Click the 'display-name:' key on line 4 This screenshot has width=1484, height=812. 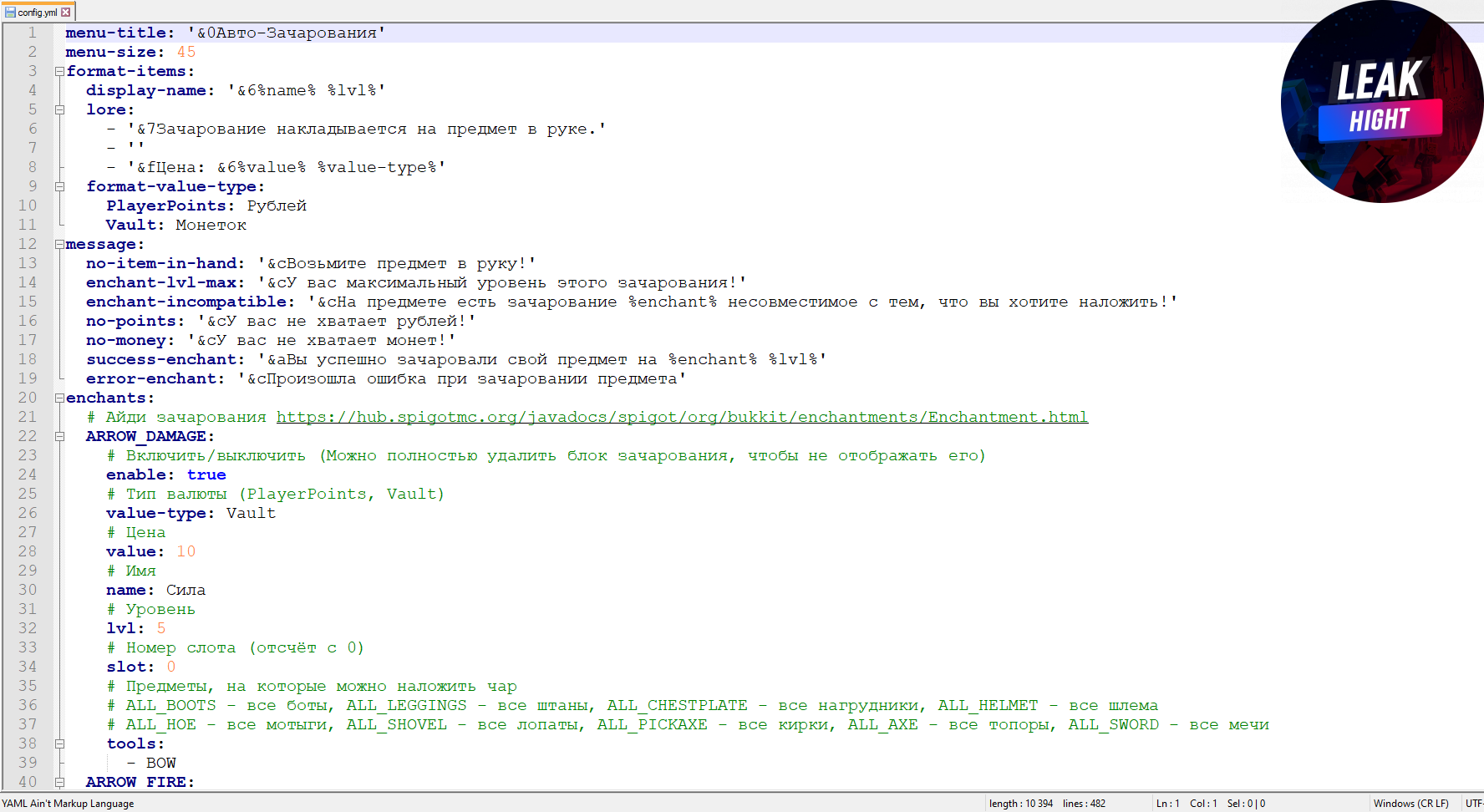150,90
